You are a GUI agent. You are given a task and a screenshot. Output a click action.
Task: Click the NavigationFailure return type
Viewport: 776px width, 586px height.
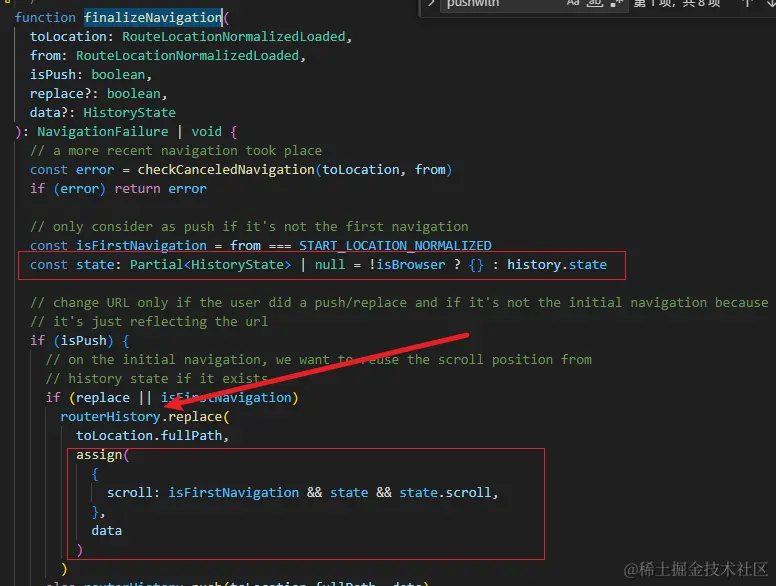tap(102, 132)
